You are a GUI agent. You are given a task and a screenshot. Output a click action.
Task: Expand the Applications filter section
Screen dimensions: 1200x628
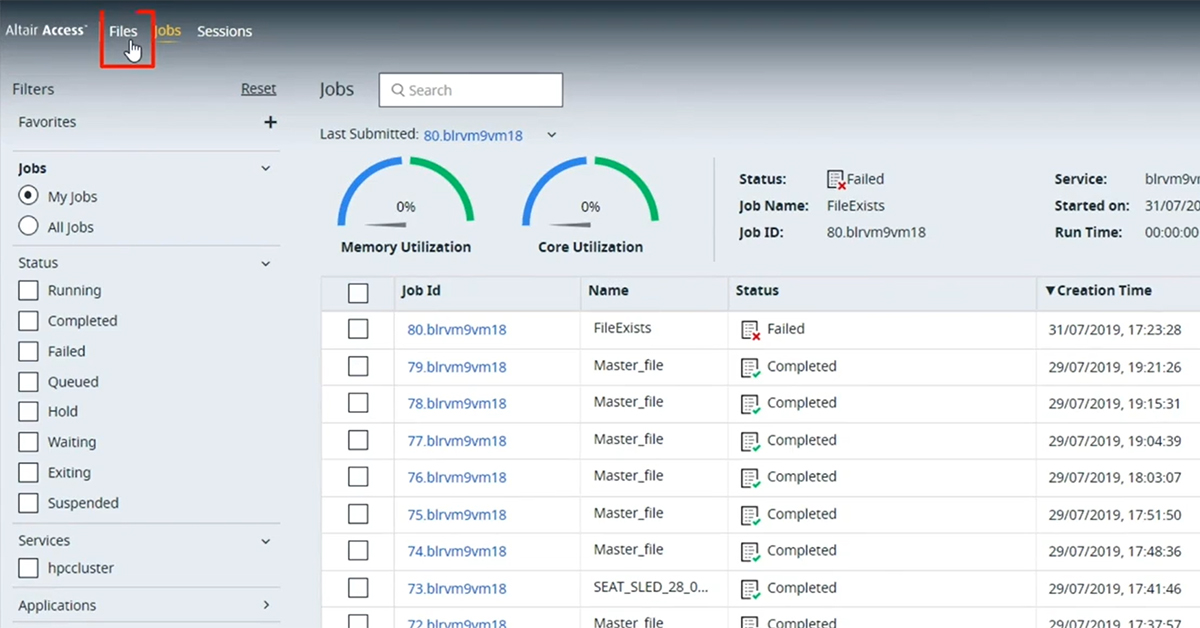(x=266, y=605)
